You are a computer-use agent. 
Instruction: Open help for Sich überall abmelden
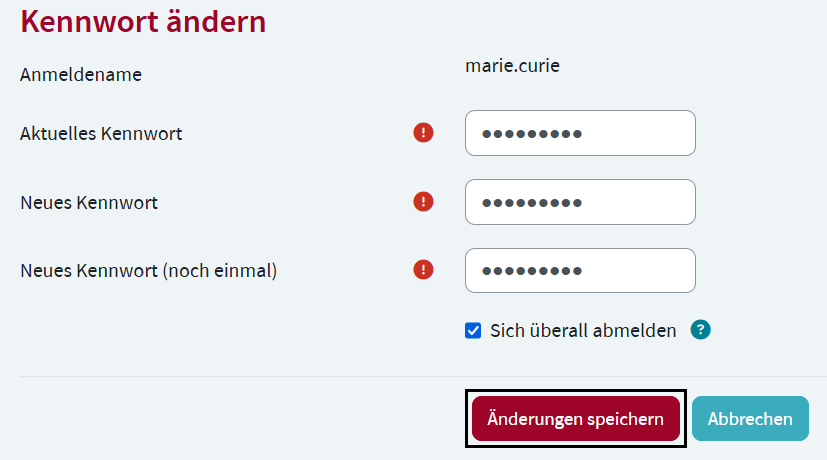tap(700, 330)
